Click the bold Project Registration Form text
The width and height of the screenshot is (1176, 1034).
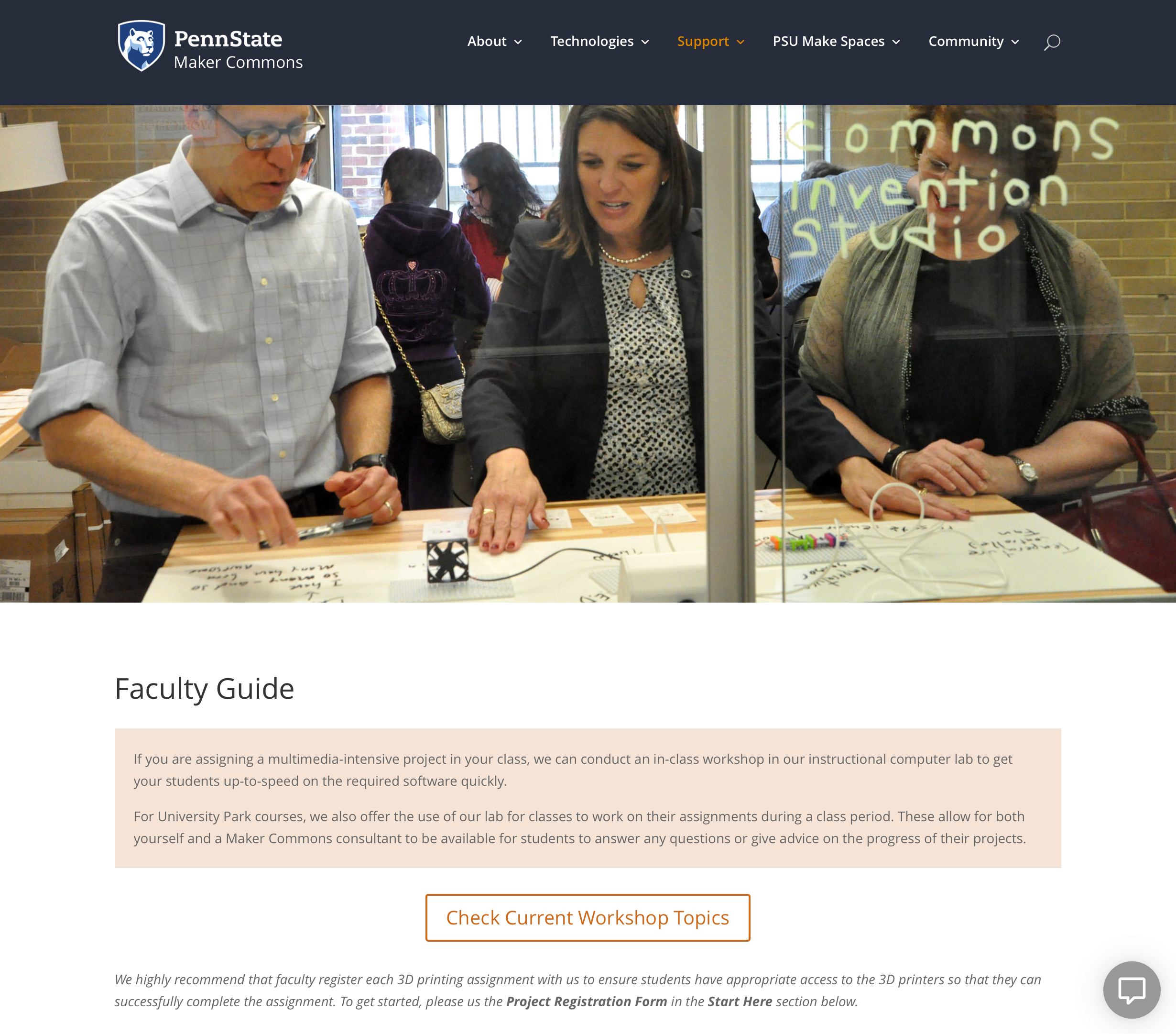pyautogui.click(x=586, y=1001)
